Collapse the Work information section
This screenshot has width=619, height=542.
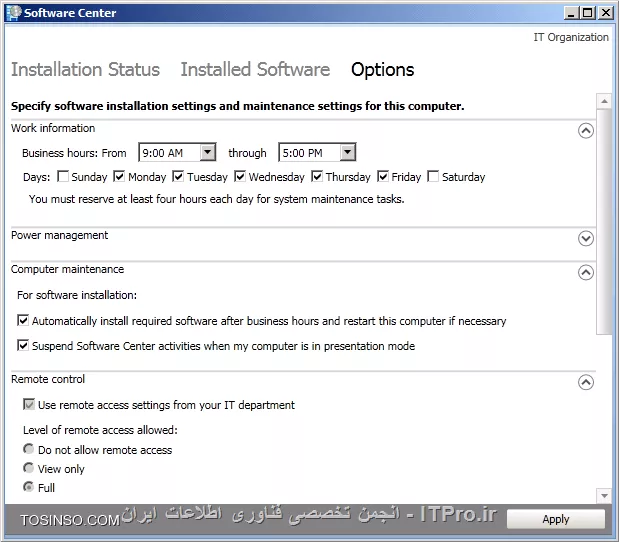click(586, 131)
